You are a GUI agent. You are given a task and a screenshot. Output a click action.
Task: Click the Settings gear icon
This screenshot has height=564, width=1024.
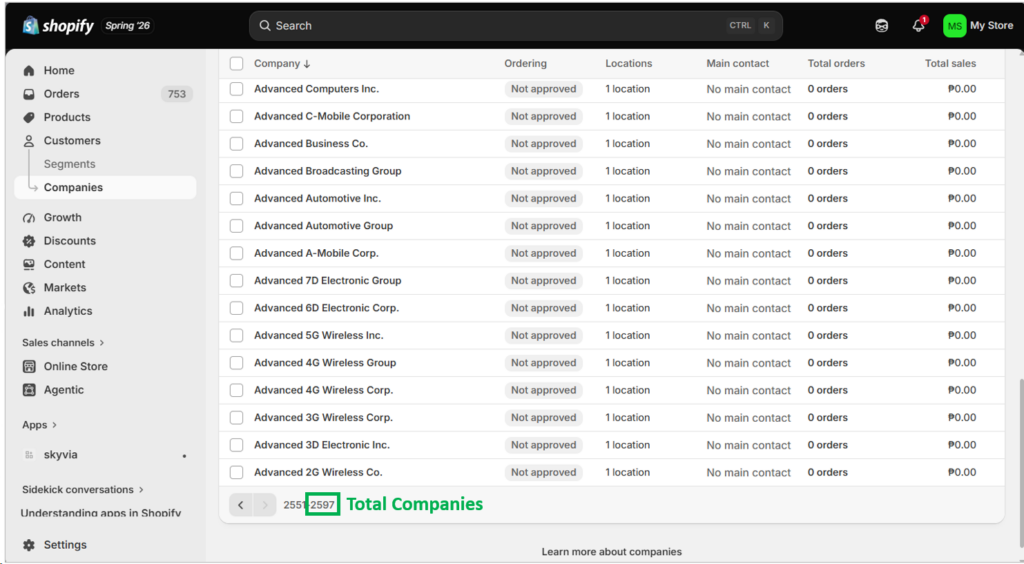click(x=29, y=544)
